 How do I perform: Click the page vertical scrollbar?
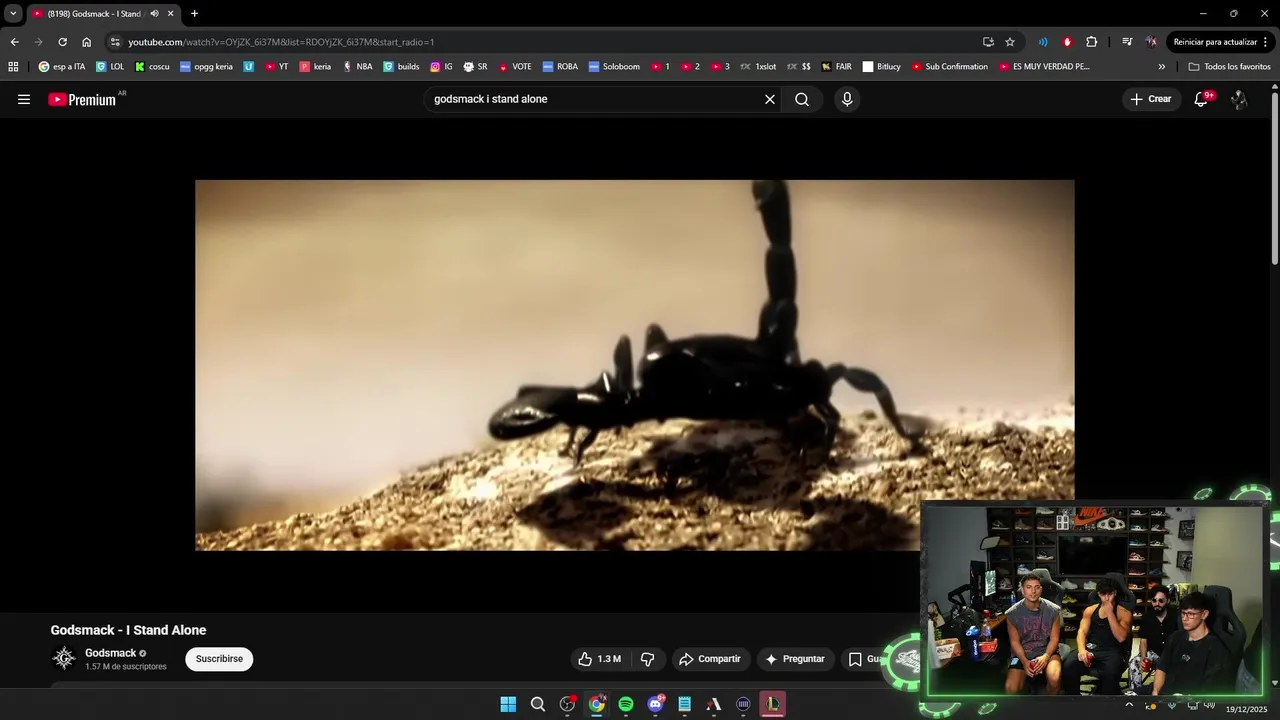1274,177
